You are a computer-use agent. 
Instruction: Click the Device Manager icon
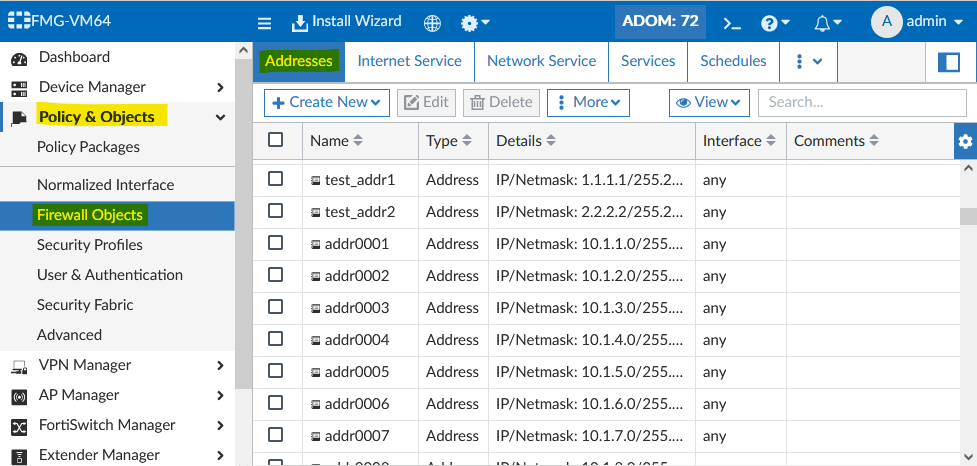pyautogui.click(x=19, y=88)
